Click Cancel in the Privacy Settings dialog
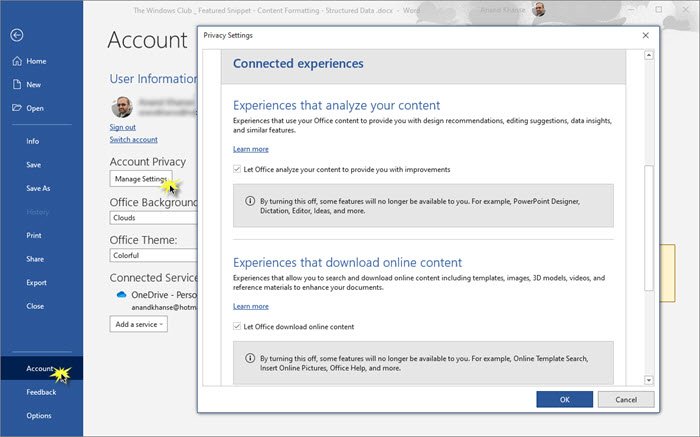This screenshot has width=700, height=437. [x=626, y=400]
